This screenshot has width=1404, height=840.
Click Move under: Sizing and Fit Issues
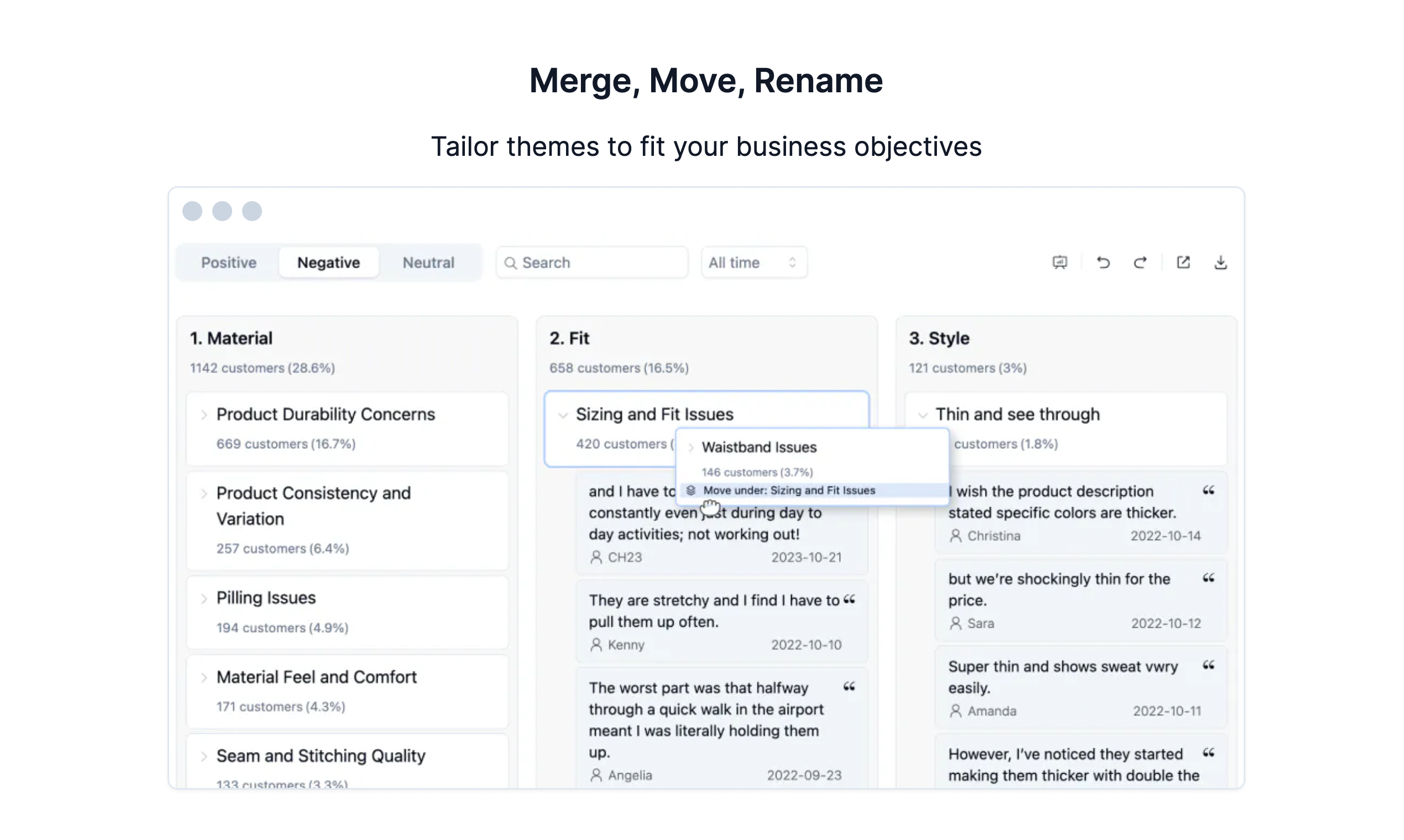click(x=788, y=490)
